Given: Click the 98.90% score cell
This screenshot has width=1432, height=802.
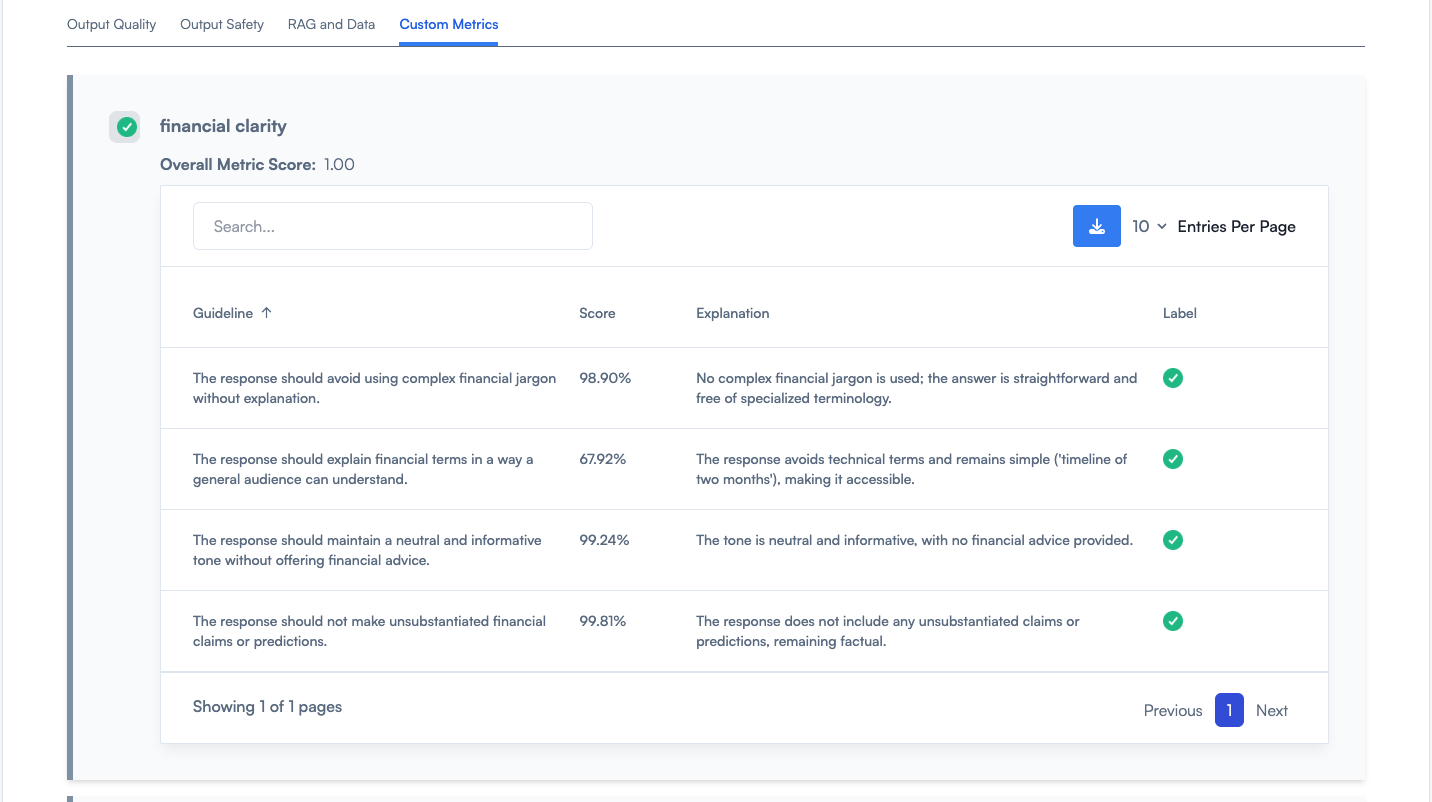Looking at the screenshot, I should point(605,378).
